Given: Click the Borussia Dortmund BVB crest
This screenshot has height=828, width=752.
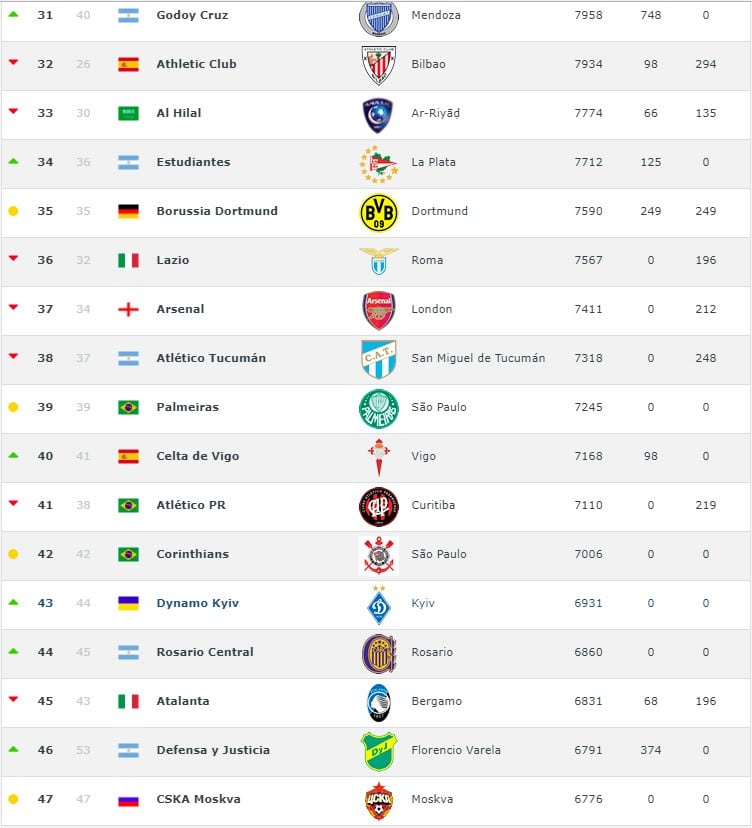Looking at the screenshot, I should point(378,212).
